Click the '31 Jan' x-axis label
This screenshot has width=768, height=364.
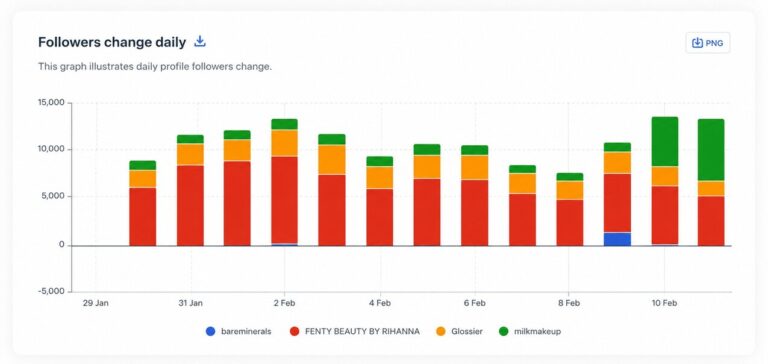190,303
